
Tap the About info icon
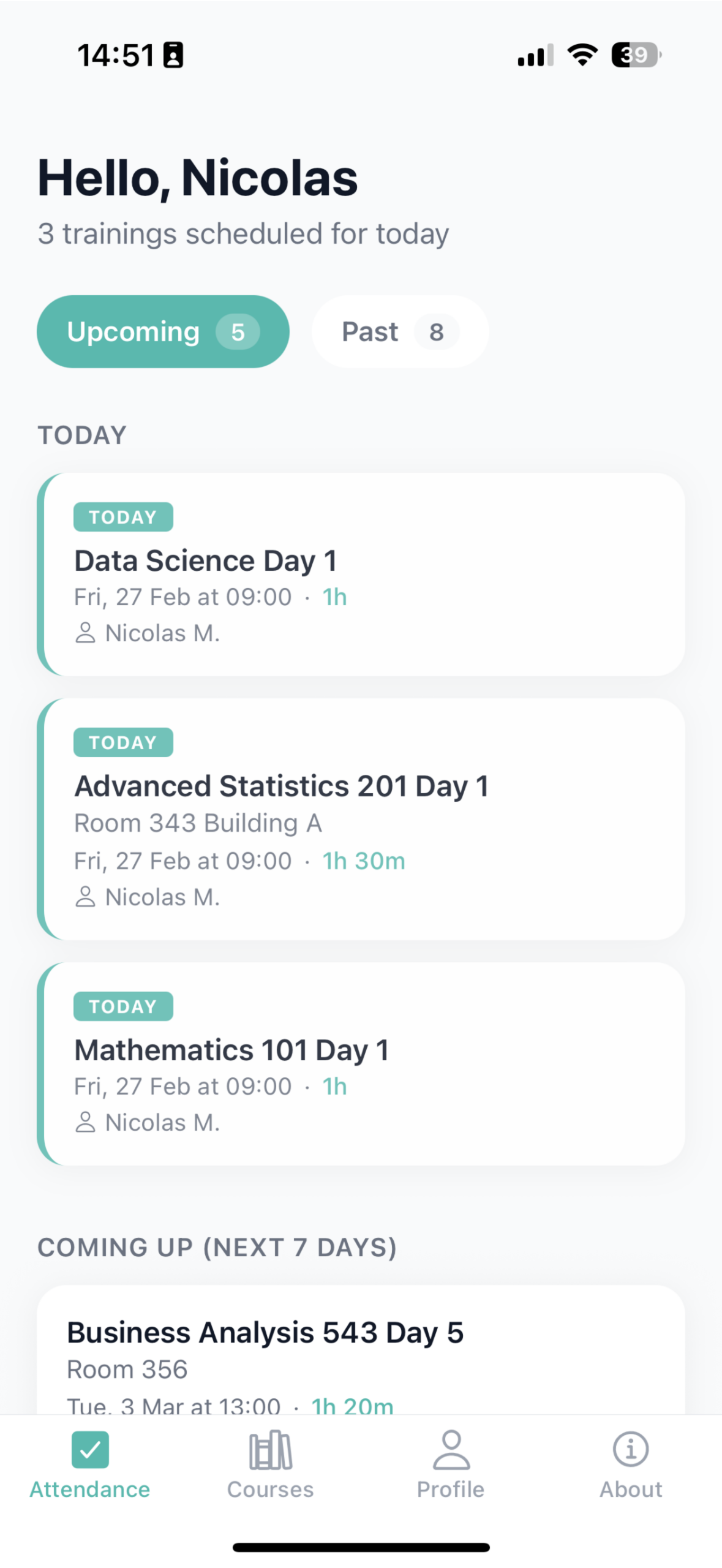pyautogui.click(x=630, y=1449)
